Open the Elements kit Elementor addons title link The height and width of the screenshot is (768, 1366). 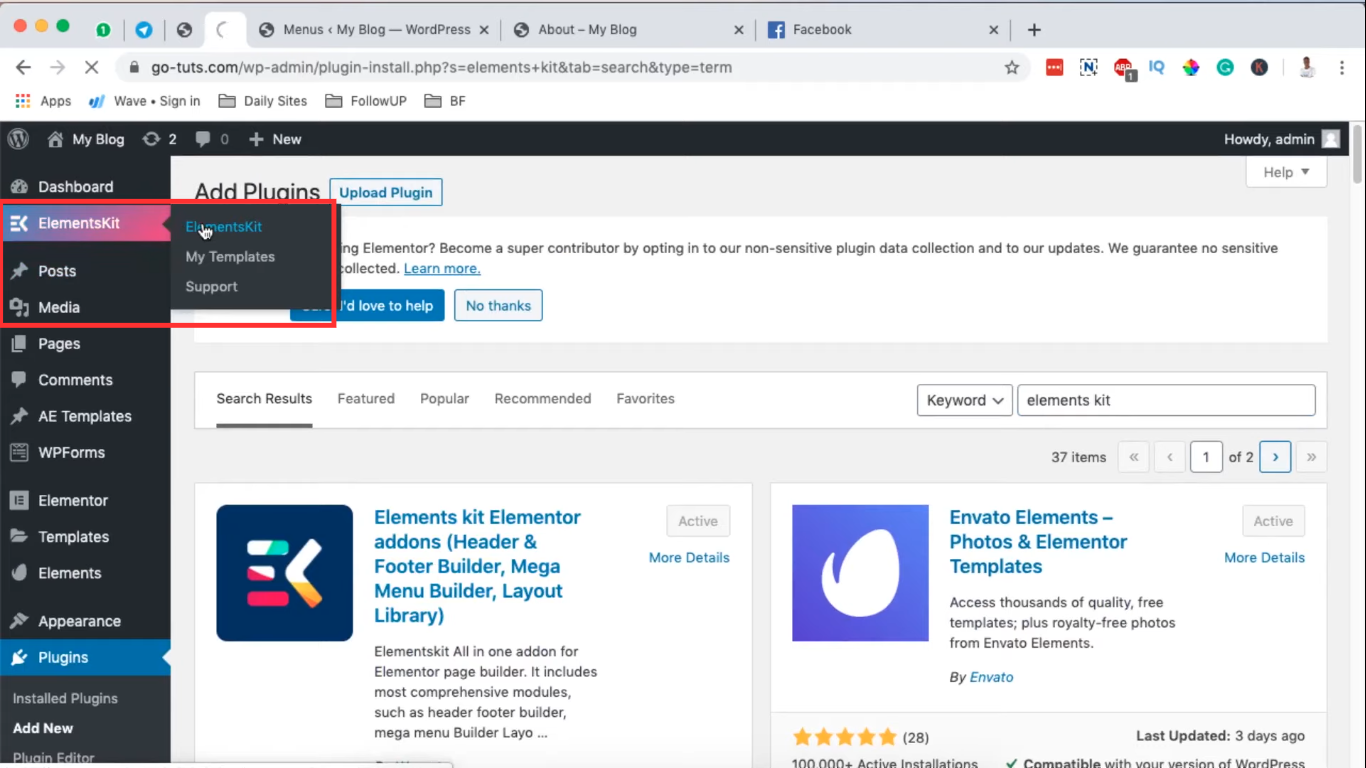pos(478,566)
